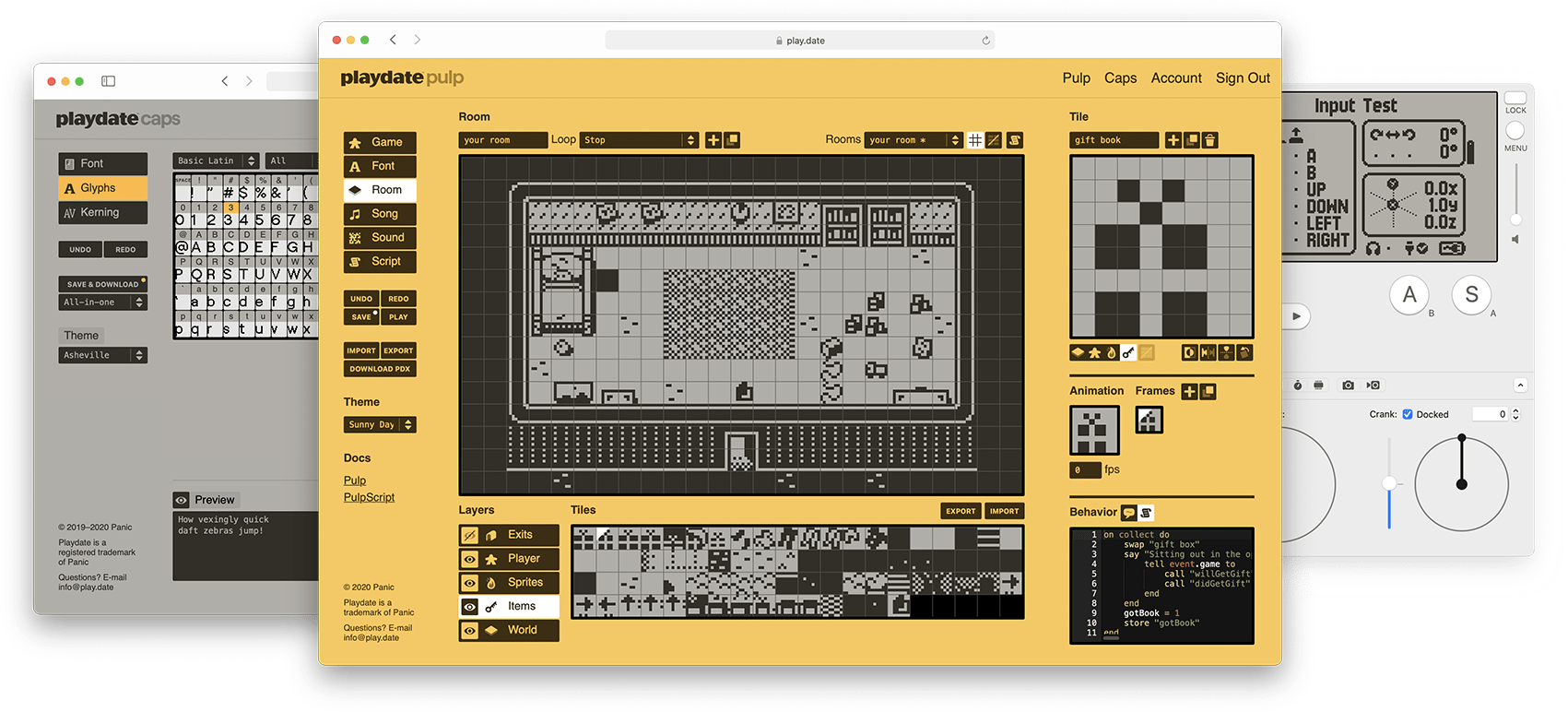
Task: Open the Sunny Day theme dropdown
Action: pos(380,425)
